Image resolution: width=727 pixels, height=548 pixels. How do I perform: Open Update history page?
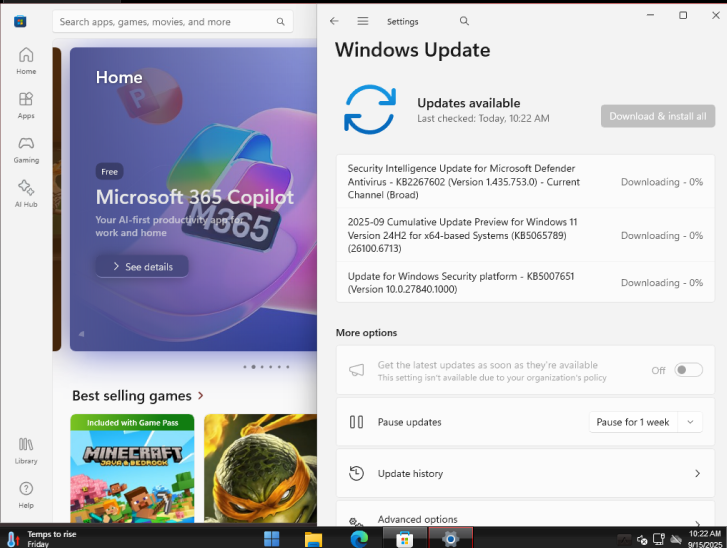tap(525, 473)
